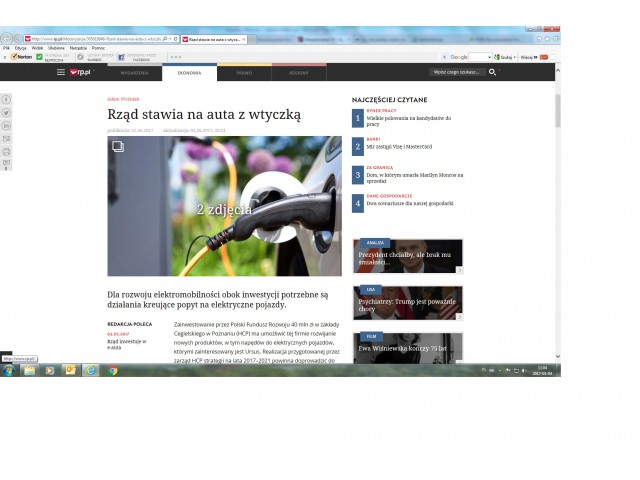This screenshot has height=480, width=640.
Task: Open the Ekonomia navigation tab
Action: [189, 73]
